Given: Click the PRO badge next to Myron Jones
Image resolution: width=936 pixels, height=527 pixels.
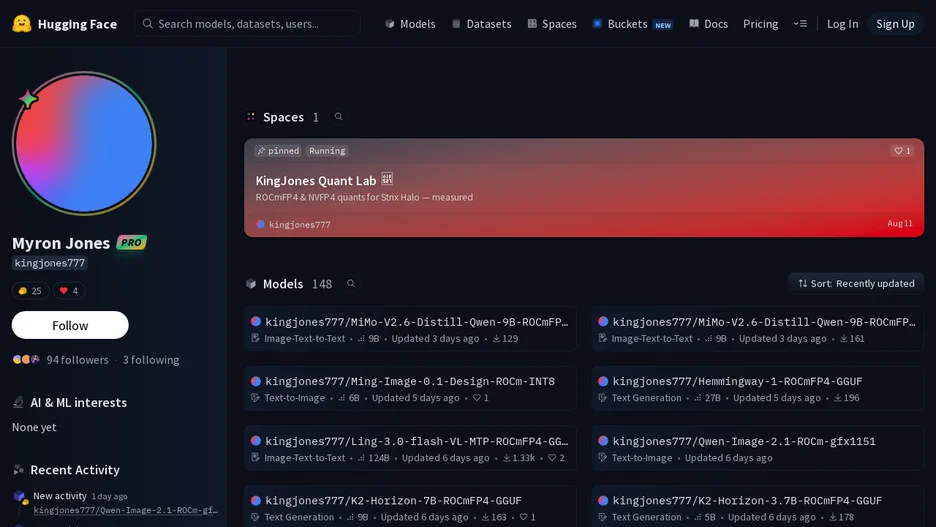Looking at the screenshot, I should (131, 242).
